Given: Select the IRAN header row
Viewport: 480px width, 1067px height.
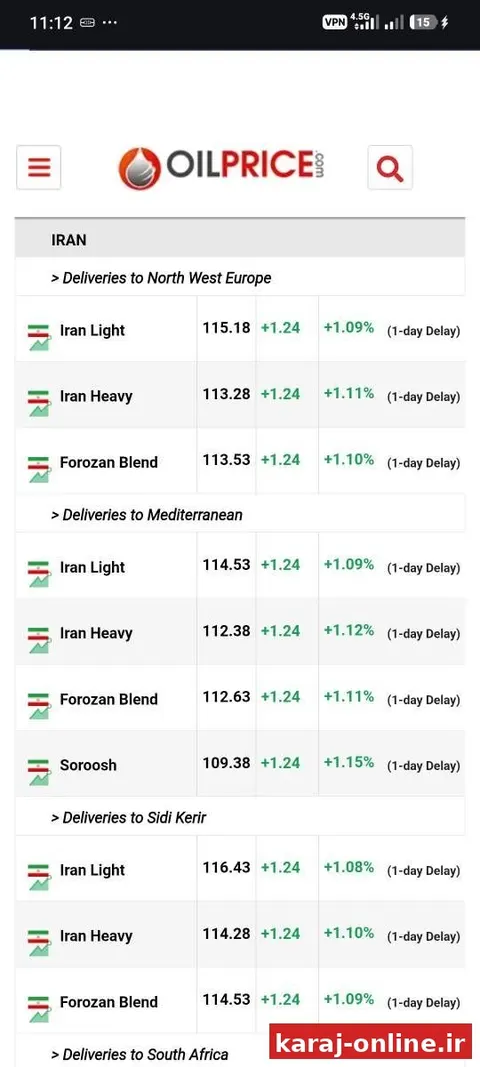Looking at the screenshot, I should [240, 240].
